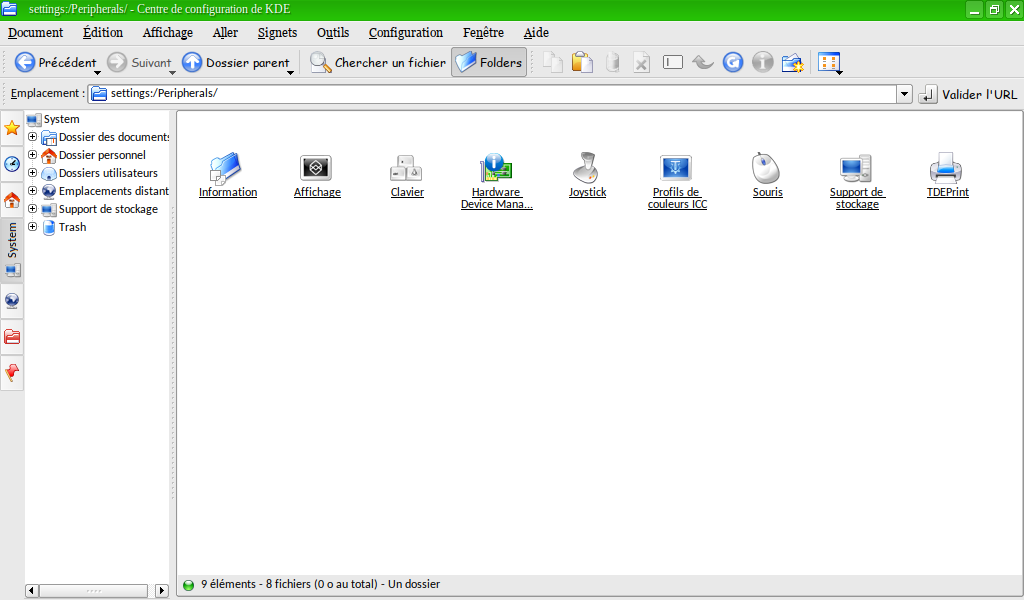Click the Dossier parent button
This screenshot has height=600, width=1024.
tap(236, 62)
